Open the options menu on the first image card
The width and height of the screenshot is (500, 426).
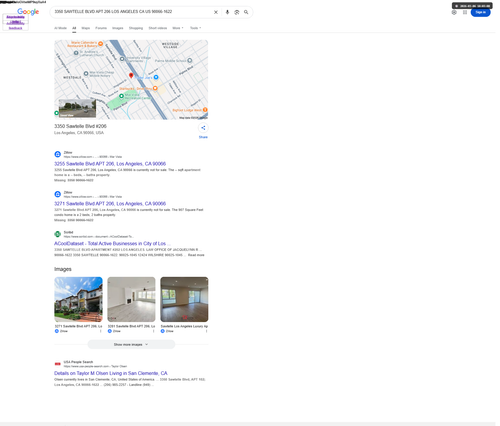(x=100, y=331)
